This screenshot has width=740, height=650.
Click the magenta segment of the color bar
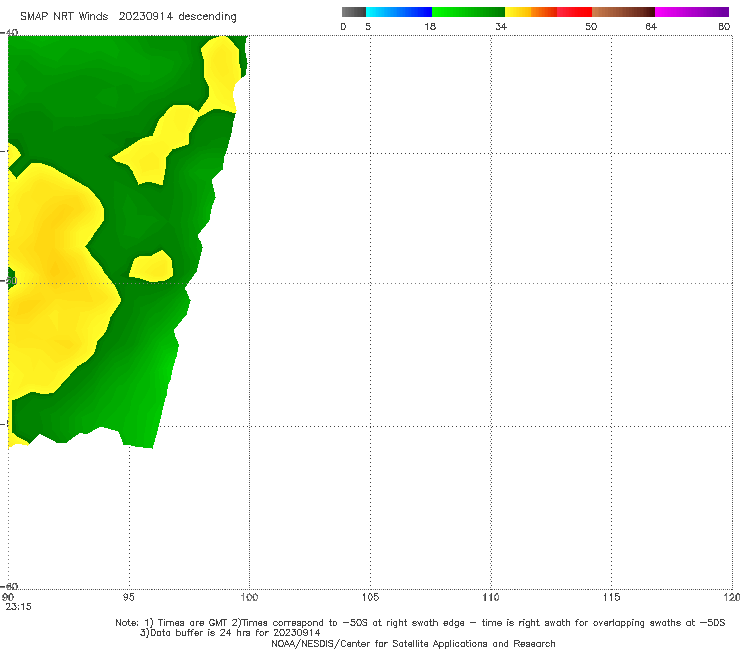[x=692, y=12]
